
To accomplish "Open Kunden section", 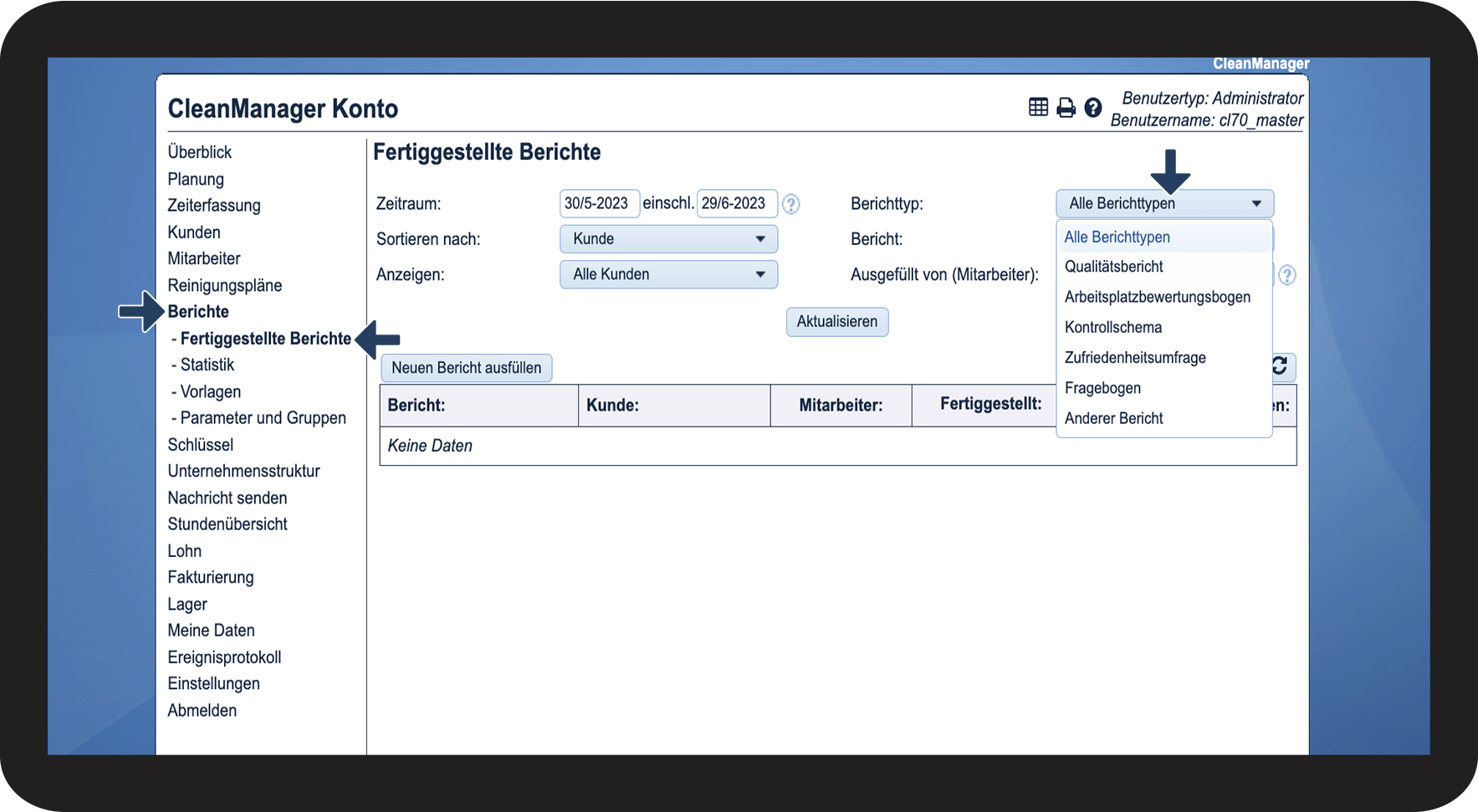I will point(194,232).
